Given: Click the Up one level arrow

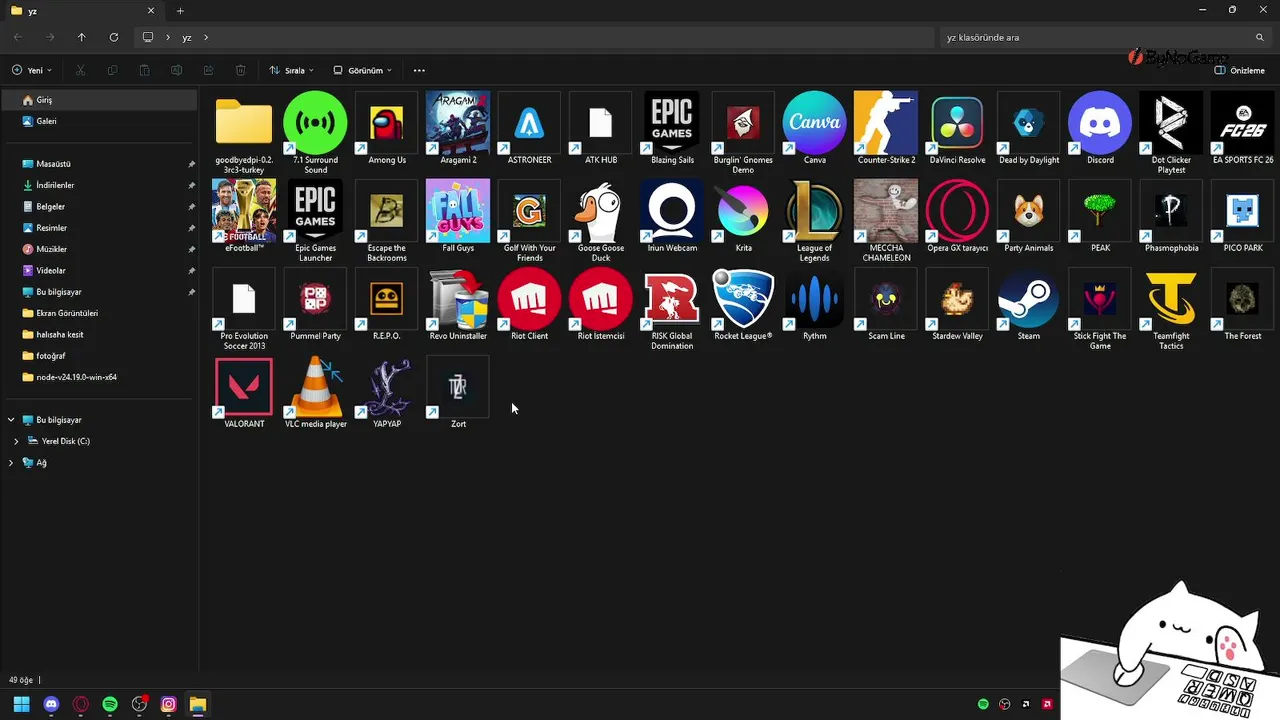Looking at the screenshot, I should pyautogui.click(x=82, y=37).
